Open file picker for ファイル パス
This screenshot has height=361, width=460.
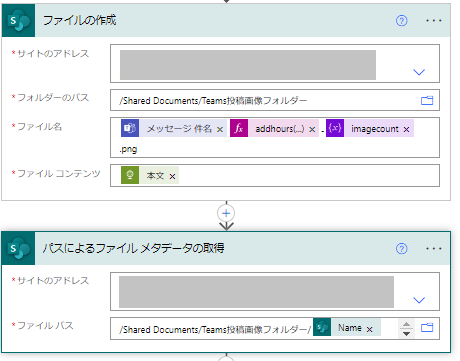pyautogui.click(x=427, y=328)
